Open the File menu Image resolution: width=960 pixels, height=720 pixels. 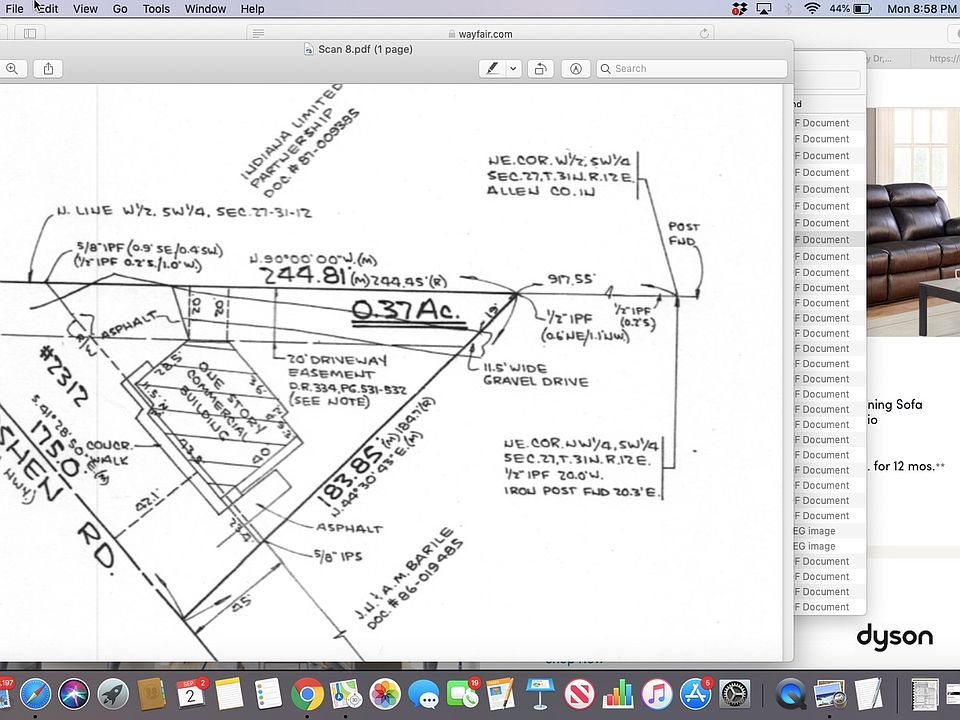(x=14, y=8)
